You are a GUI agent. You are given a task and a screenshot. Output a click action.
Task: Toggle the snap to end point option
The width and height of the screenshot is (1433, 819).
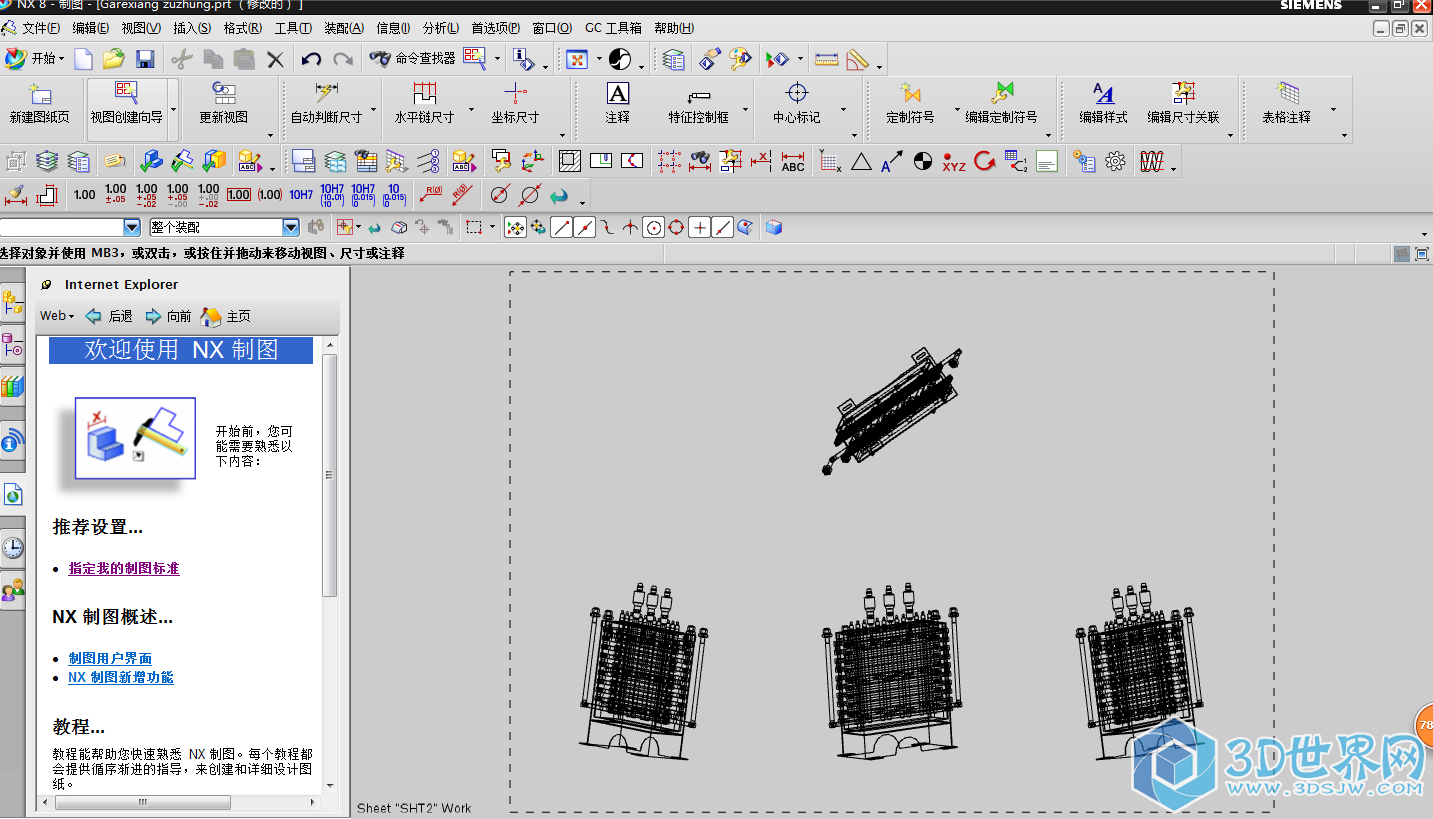click(562, 228)
